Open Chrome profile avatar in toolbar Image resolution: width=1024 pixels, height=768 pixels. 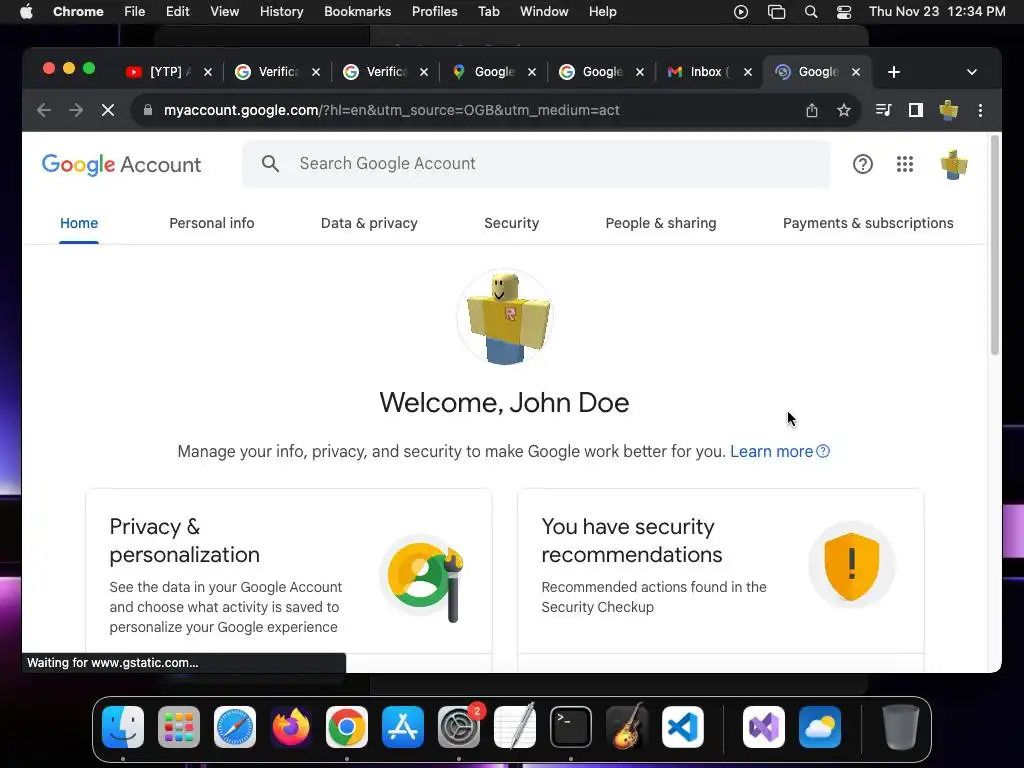(x=948, y=110)
